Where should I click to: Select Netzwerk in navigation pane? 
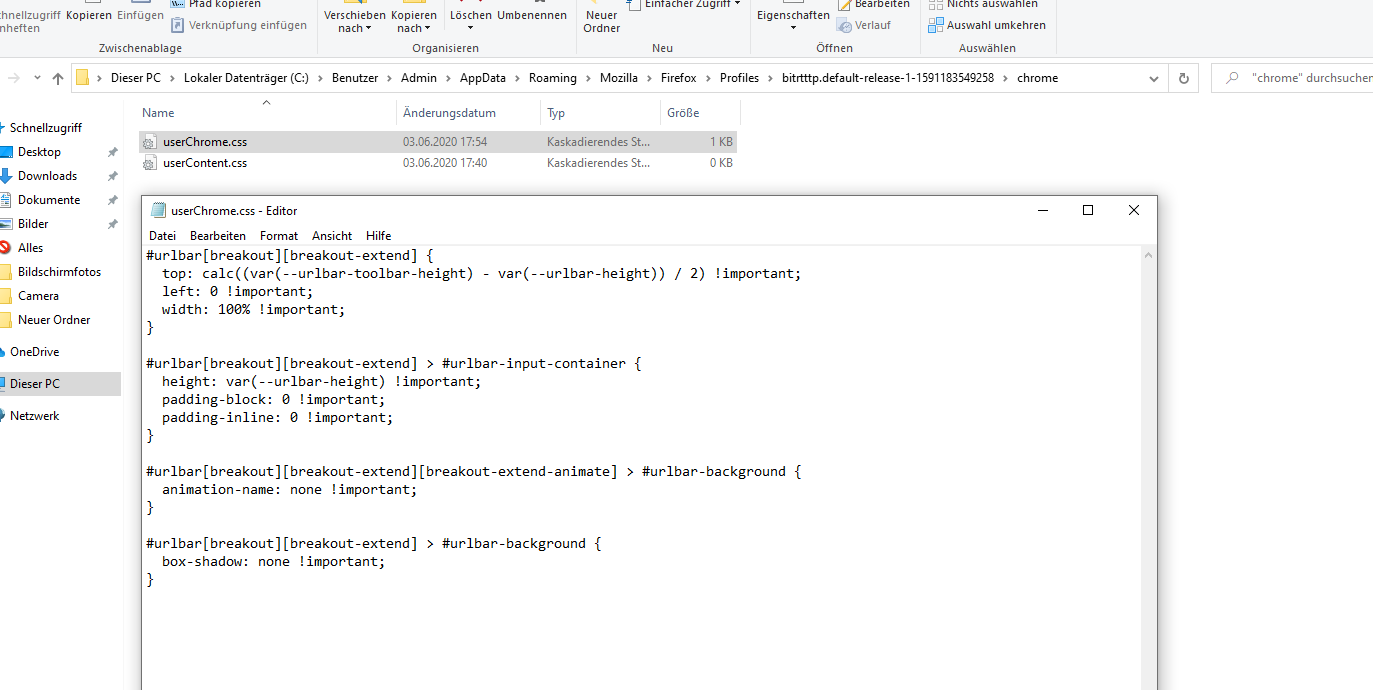click(34, 416)
